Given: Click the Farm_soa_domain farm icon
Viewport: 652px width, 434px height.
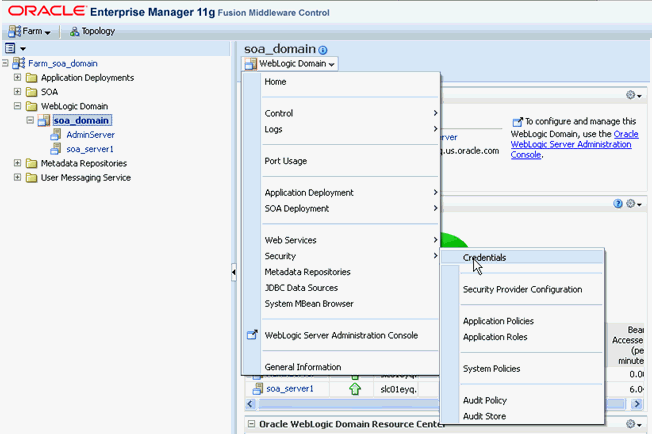Looking at the screenshot, I should click(x=19, y=63).
